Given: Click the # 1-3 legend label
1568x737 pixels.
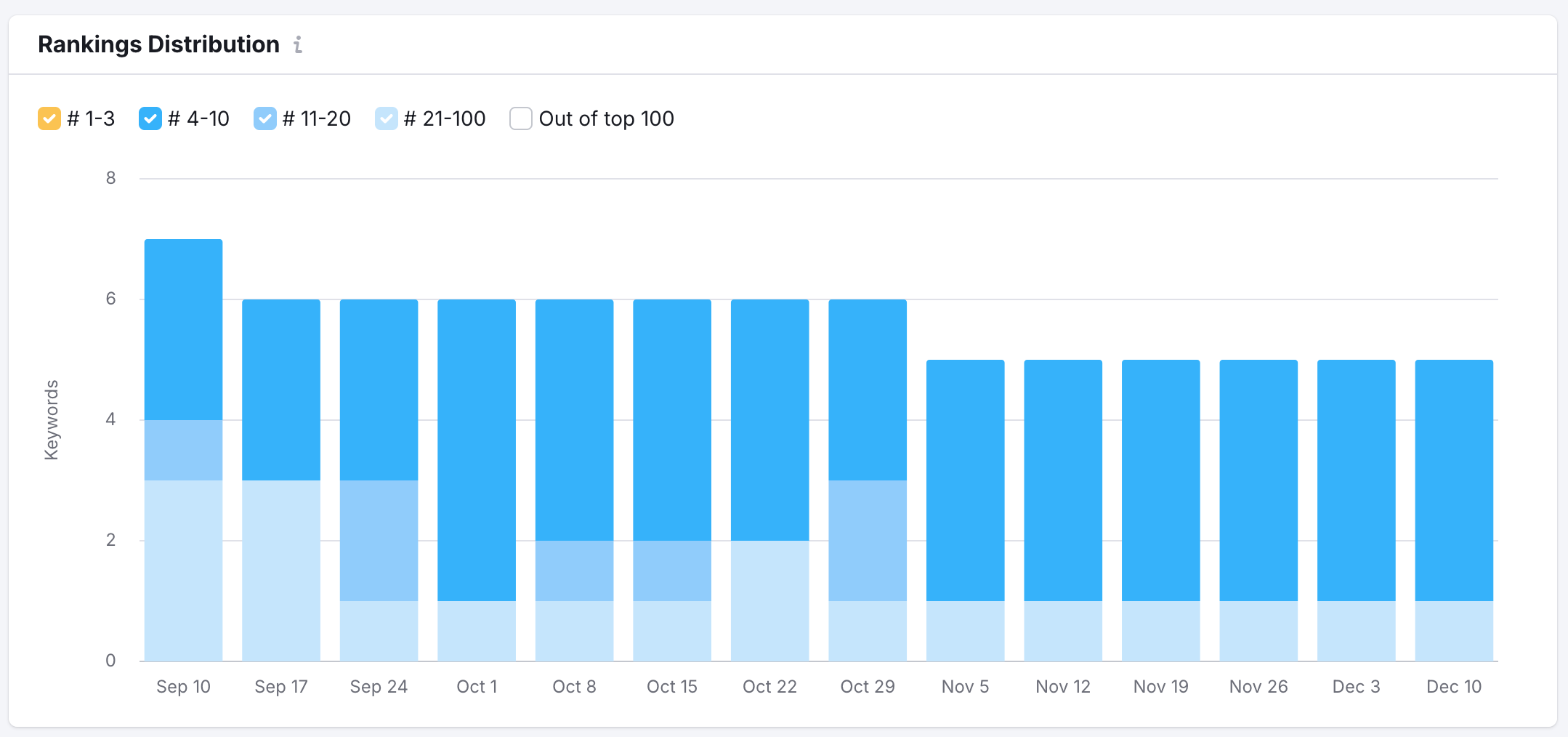Looking at the screenshot, I should 91,118.
